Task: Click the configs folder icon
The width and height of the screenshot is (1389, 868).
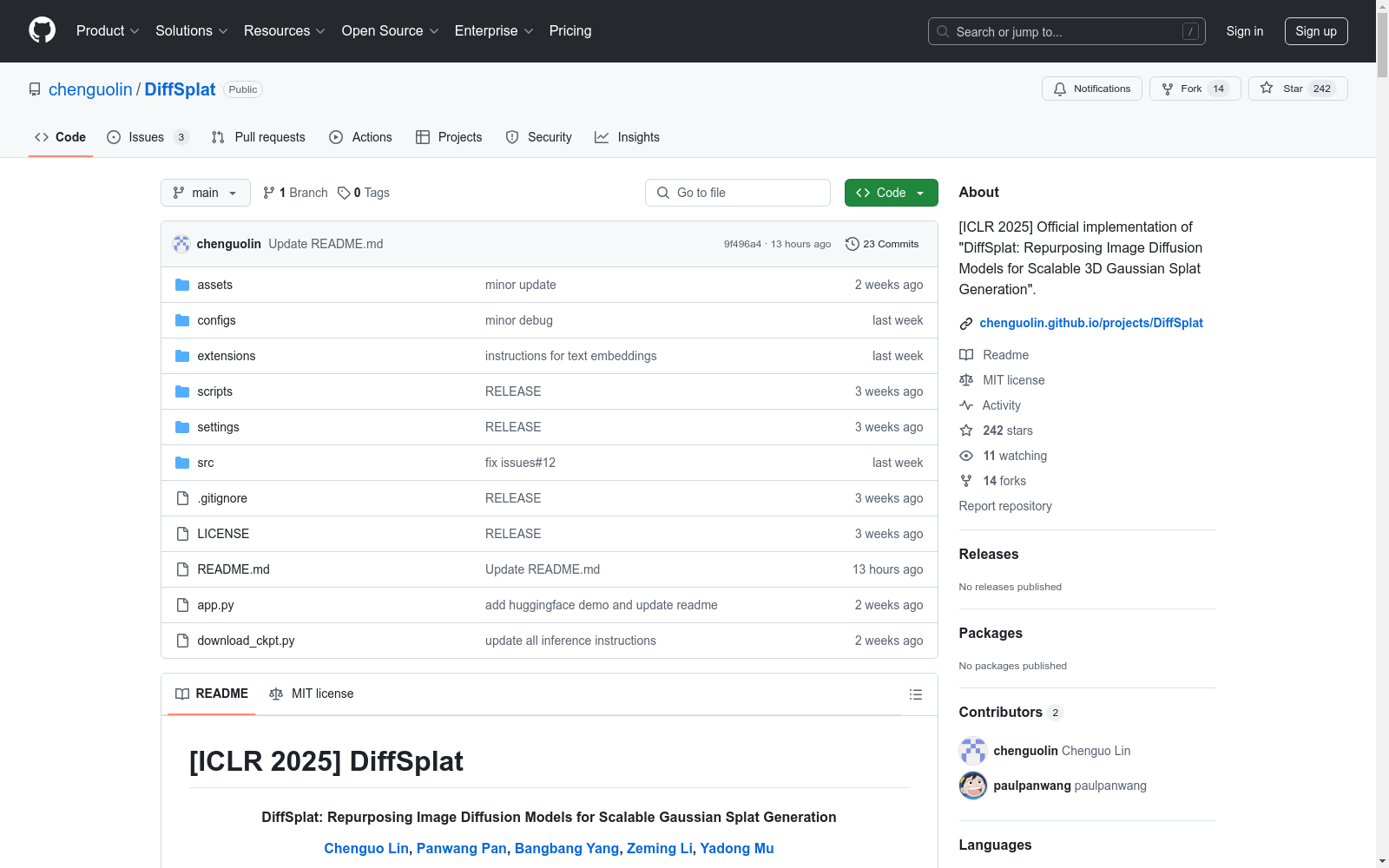Action: 182,320
